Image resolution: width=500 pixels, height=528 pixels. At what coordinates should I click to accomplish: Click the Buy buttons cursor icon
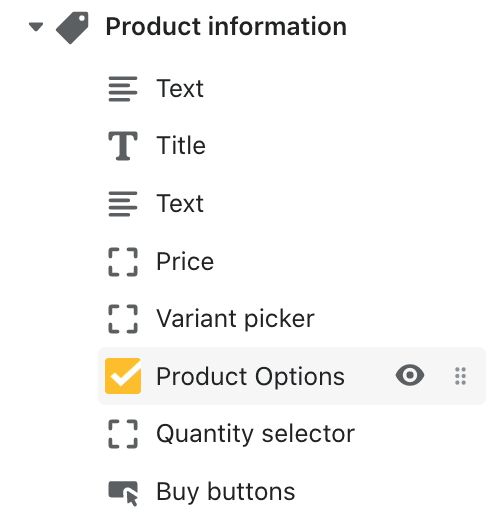pyautogui.click(x=123, y=493)
